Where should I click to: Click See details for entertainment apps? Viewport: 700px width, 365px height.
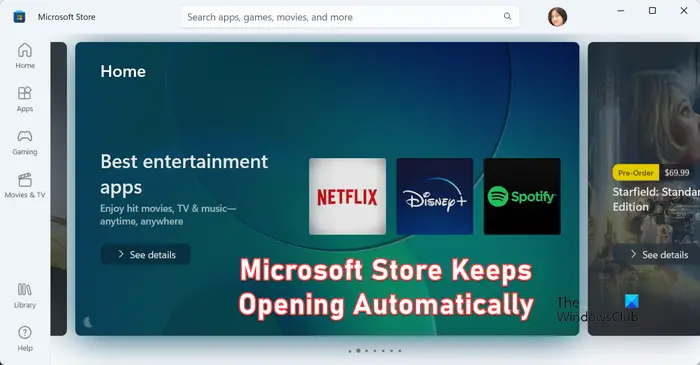(146, 254)
